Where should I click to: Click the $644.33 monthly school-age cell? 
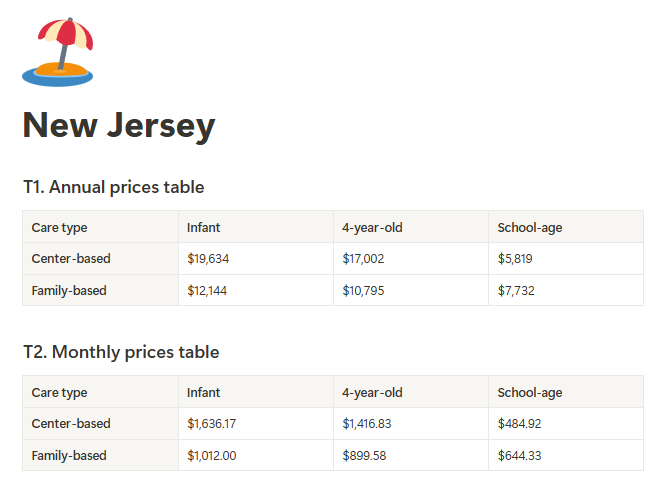(x=566, y=455)
